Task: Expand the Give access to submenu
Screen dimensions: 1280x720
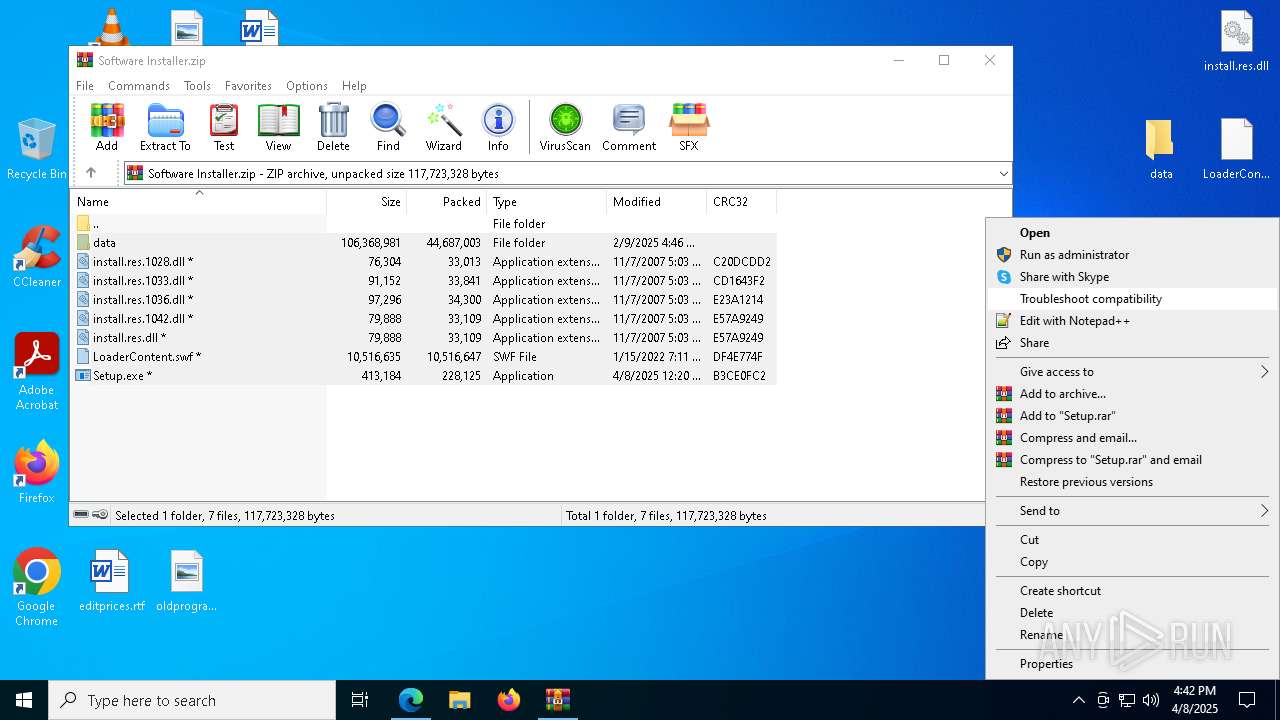Action: [1132, 371]
